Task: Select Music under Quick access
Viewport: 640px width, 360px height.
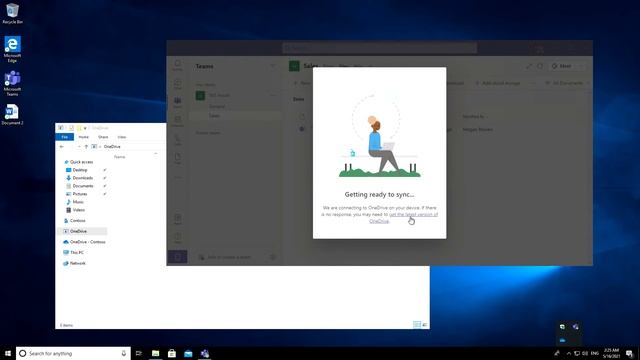Action: [78, 202]
